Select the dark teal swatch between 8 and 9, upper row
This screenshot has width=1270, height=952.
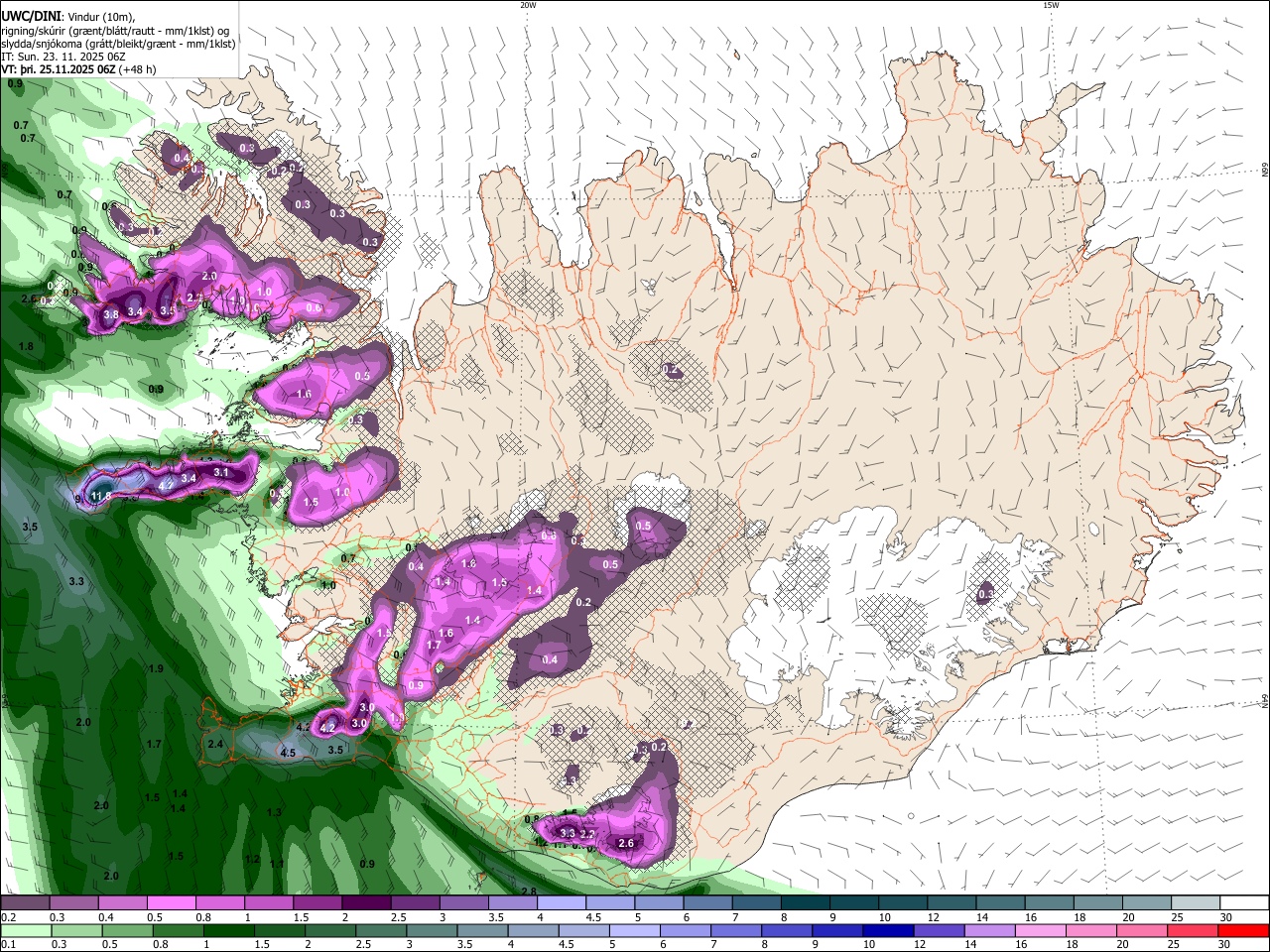(804, 903)
